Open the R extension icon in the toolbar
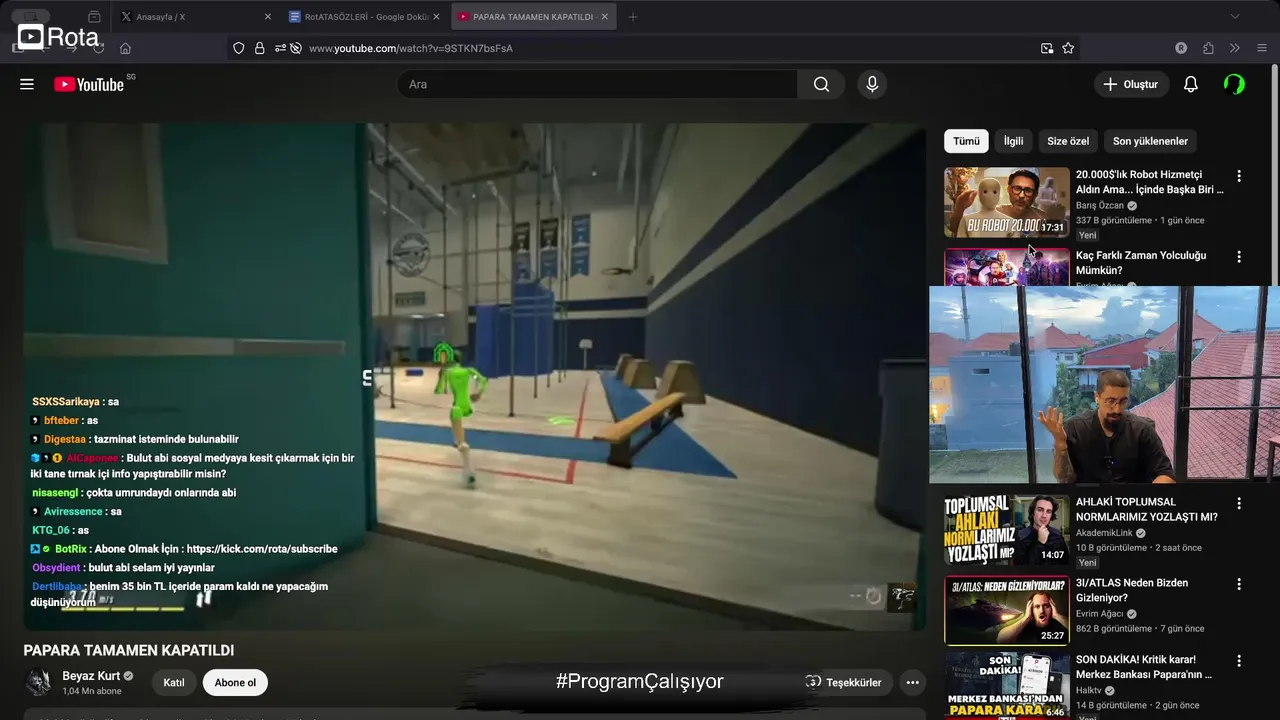This screenshot has width=1280, height=720. point(1181,48)
